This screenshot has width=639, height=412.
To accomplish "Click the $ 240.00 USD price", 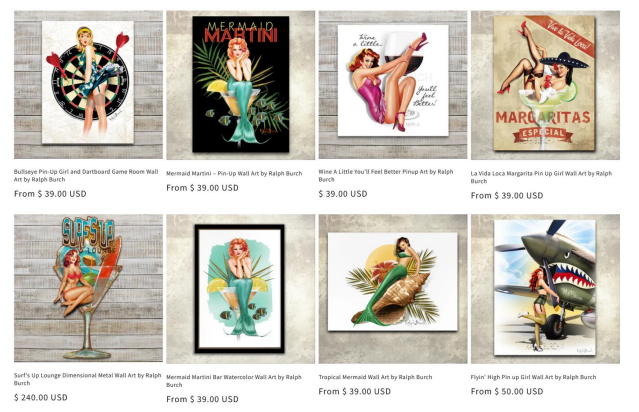I will click(x=41, y=397).
